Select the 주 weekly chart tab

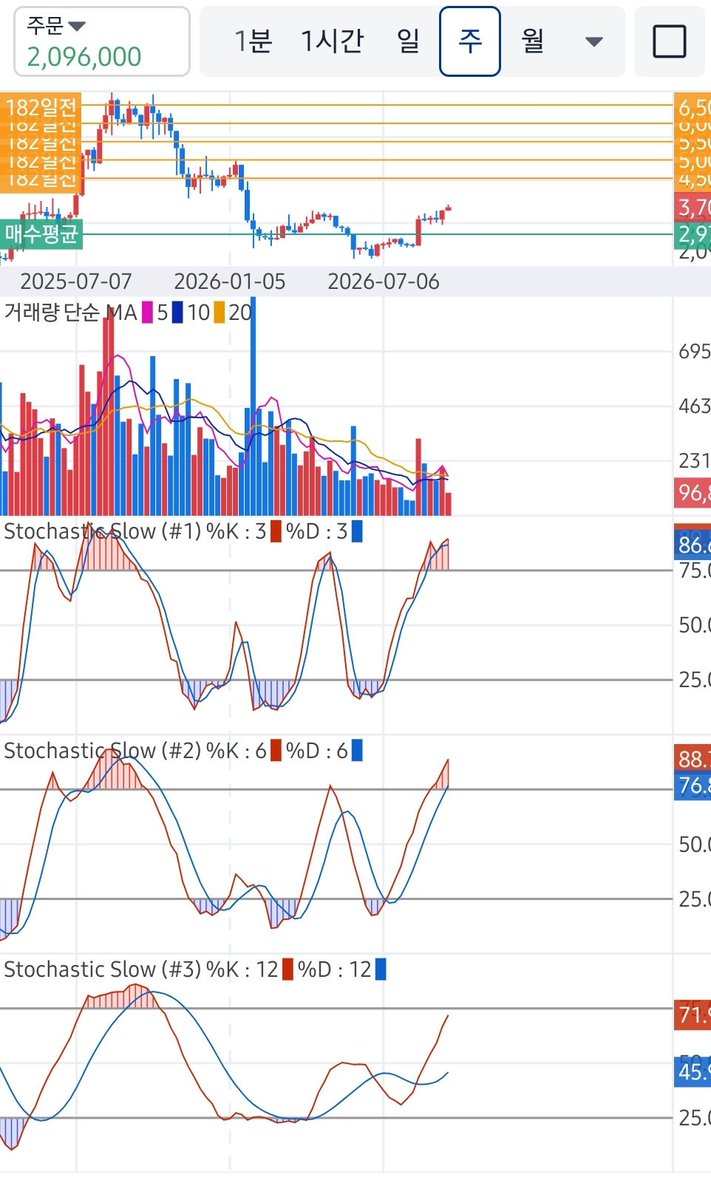[x=469, y=41]
